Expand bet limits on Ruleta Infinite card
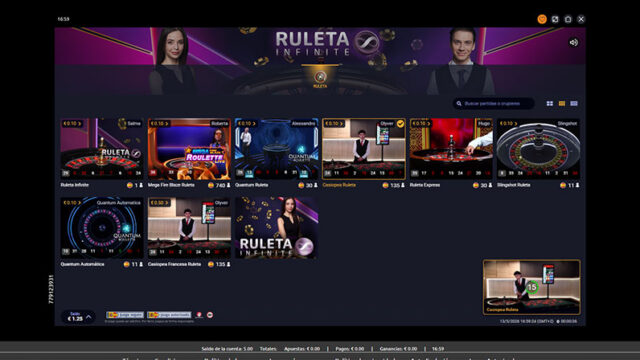This screenshot has width=640, height=360. 72,123
